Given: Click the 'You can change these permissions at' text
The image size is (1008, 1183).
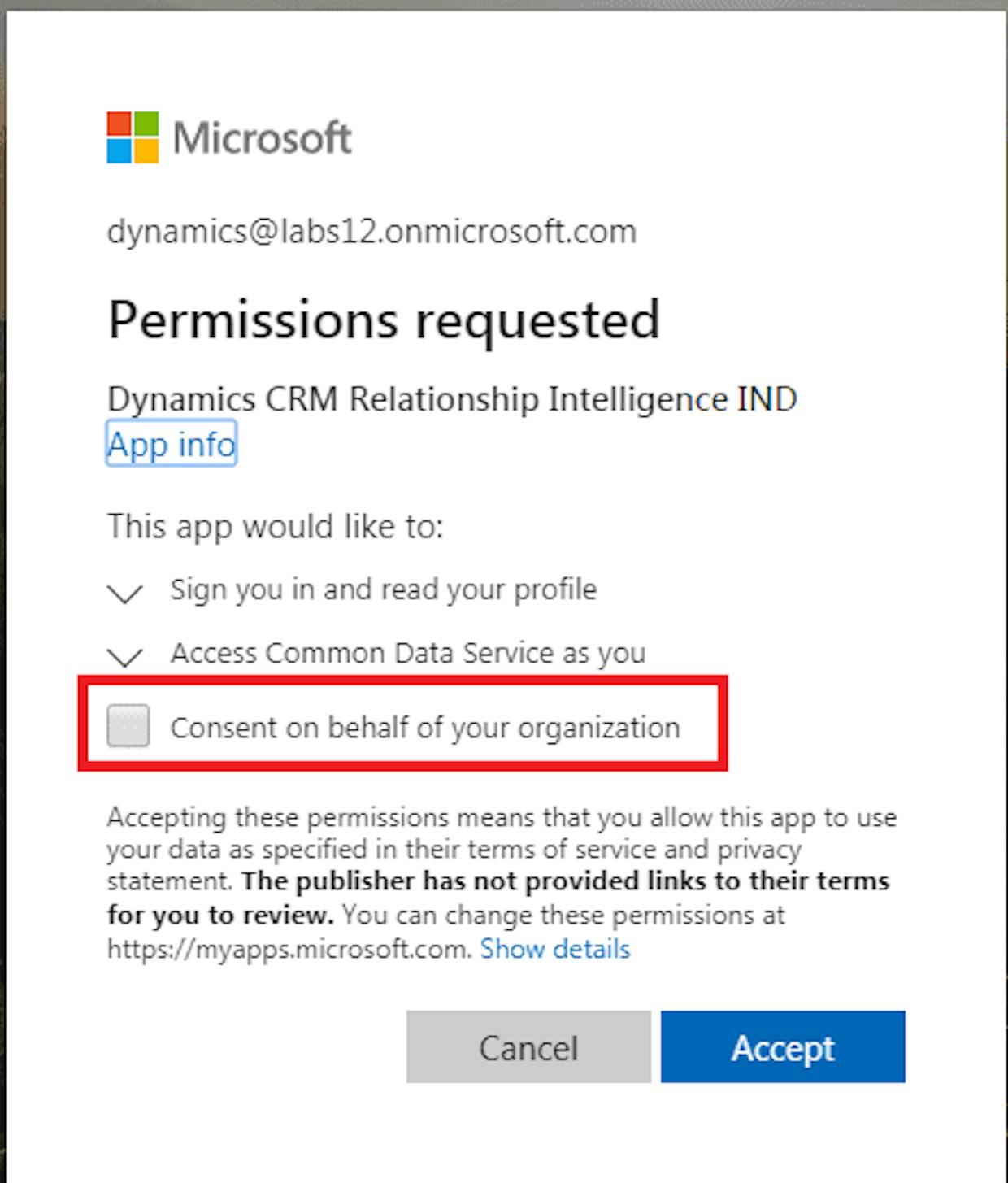Looking at the screenshot, I should (563, 915).
